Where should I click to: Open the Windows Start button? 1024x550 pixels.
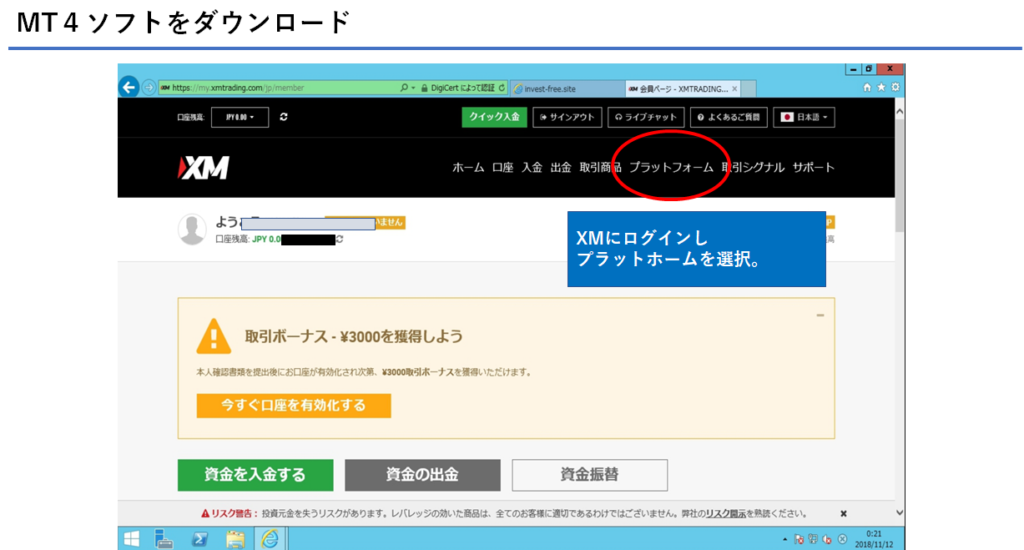(x=131, y=539)
